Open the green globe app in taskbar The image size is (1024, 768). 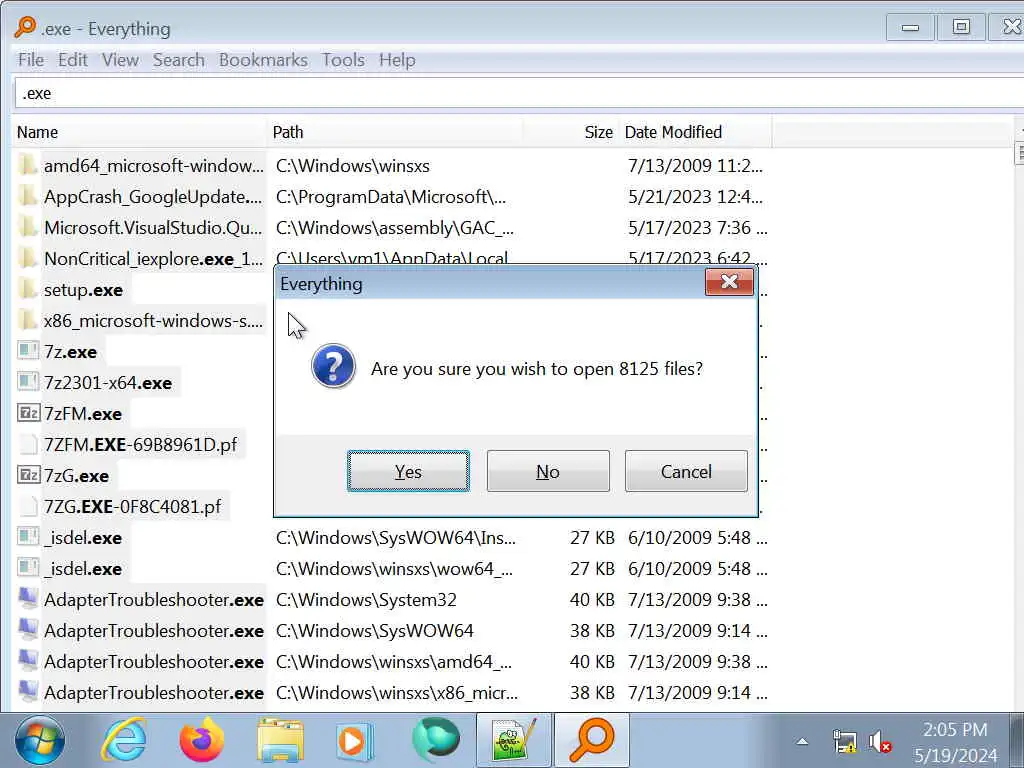click(435, 739)
